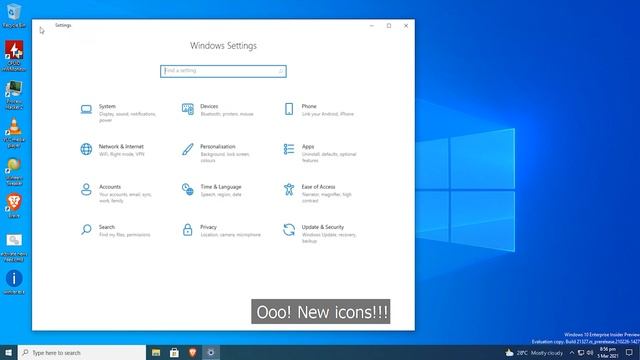Open the Update & Security refresh icon
This screenshot has height=360, width=640.
[x=289, y=229]
